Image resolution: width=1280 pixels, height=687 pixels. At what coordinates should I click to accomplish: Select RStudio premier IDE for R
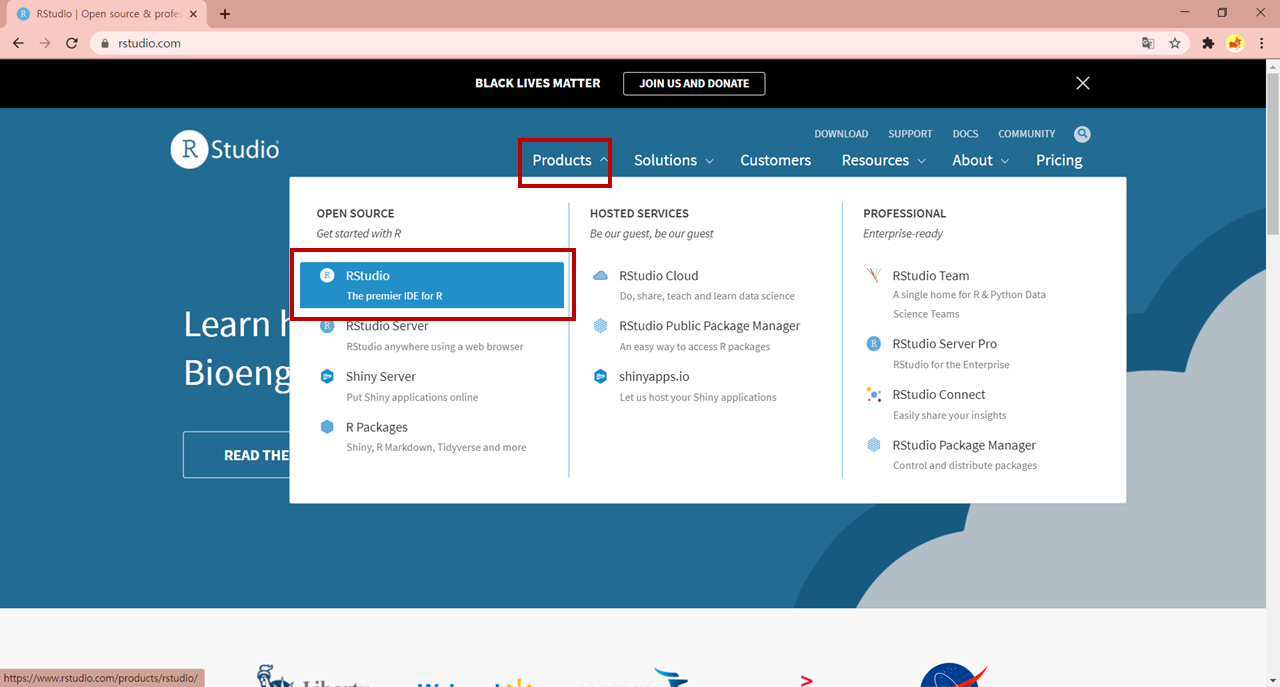click(432, 285)
